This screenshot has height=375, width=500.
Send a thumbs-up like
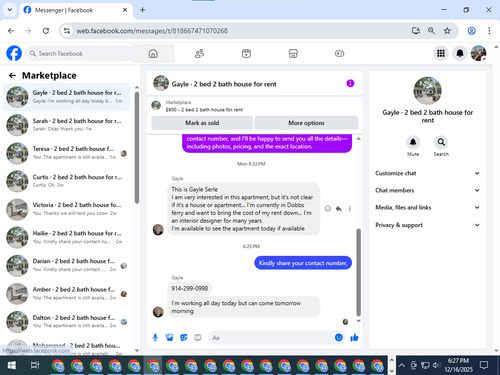point(354,338)
